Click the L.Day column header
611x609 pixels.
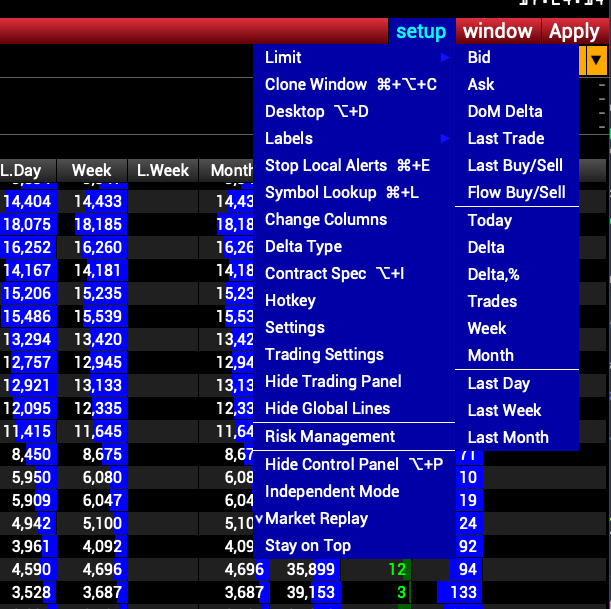[22, 171]
